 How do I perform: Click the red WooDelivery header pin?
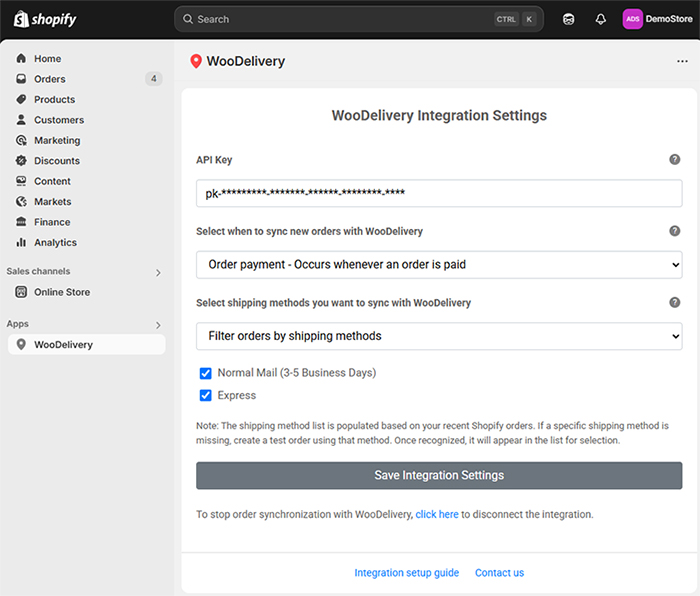coord(196,61)
